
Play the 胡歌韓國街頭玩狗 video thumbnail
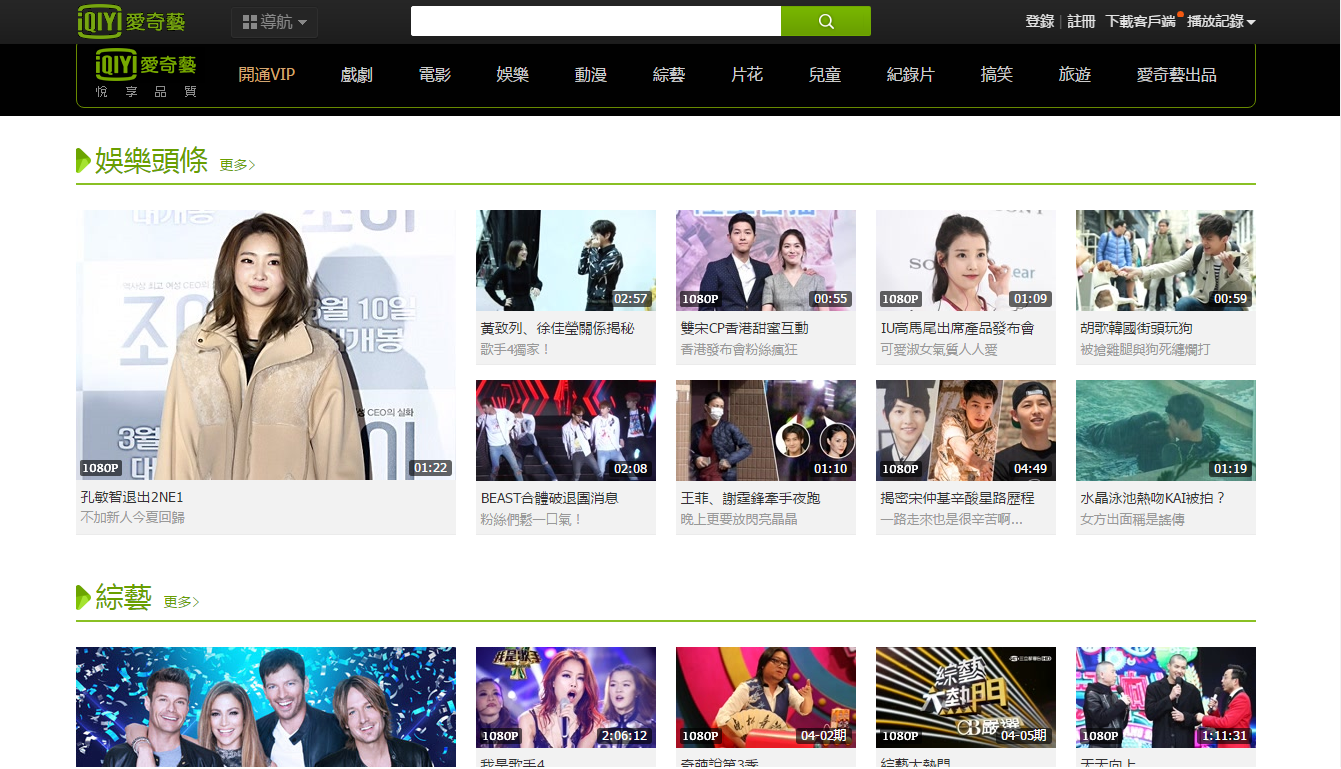[1165, 260]
